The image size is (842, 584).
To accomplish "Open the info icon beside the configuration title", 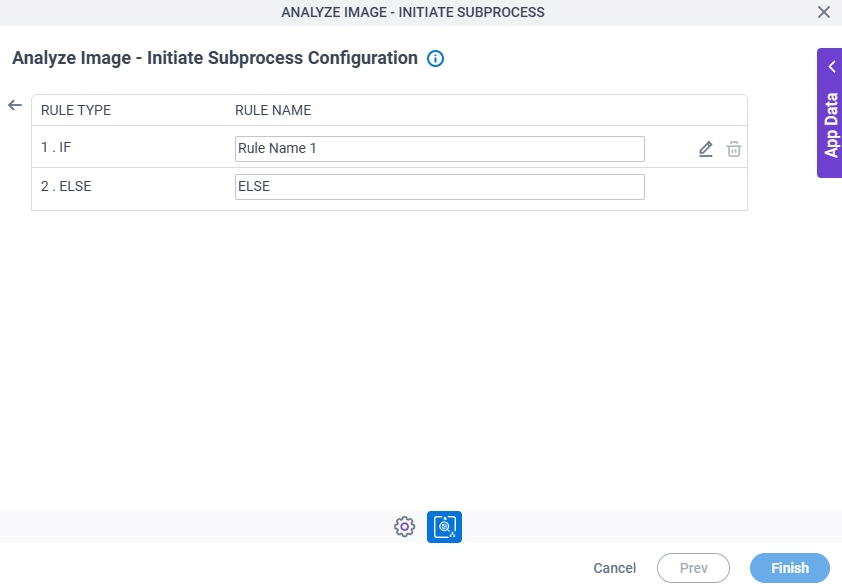I will [435, 59].
